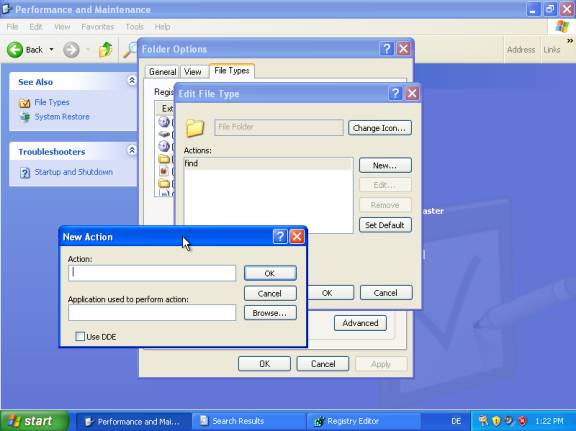Click the Browse... button

pyautogui.click(x=270, y=313)
